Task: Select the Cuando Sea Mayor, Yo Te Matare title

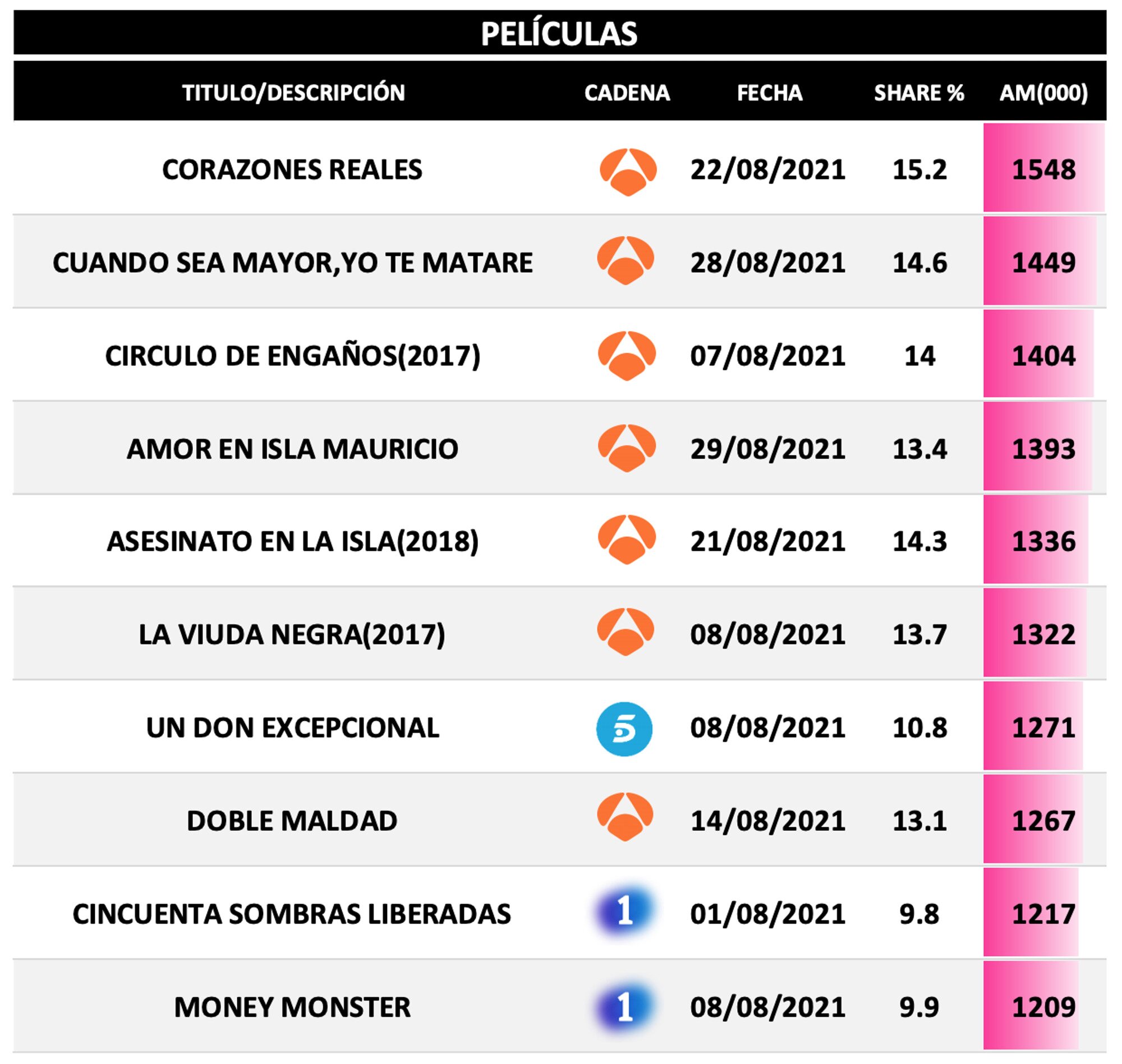Action: (293, 262)
